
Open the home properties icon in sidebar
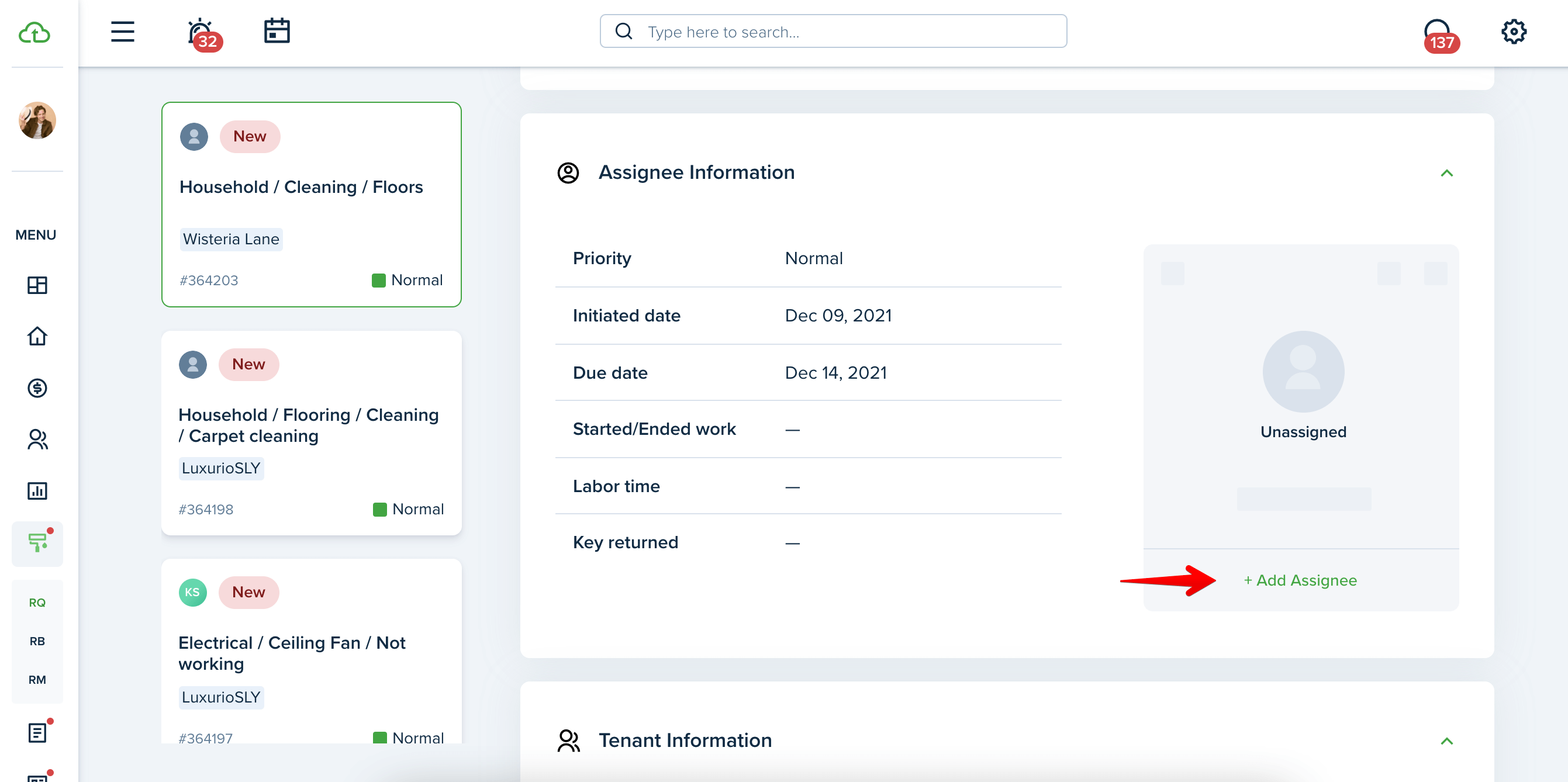(x=37, y=336)
